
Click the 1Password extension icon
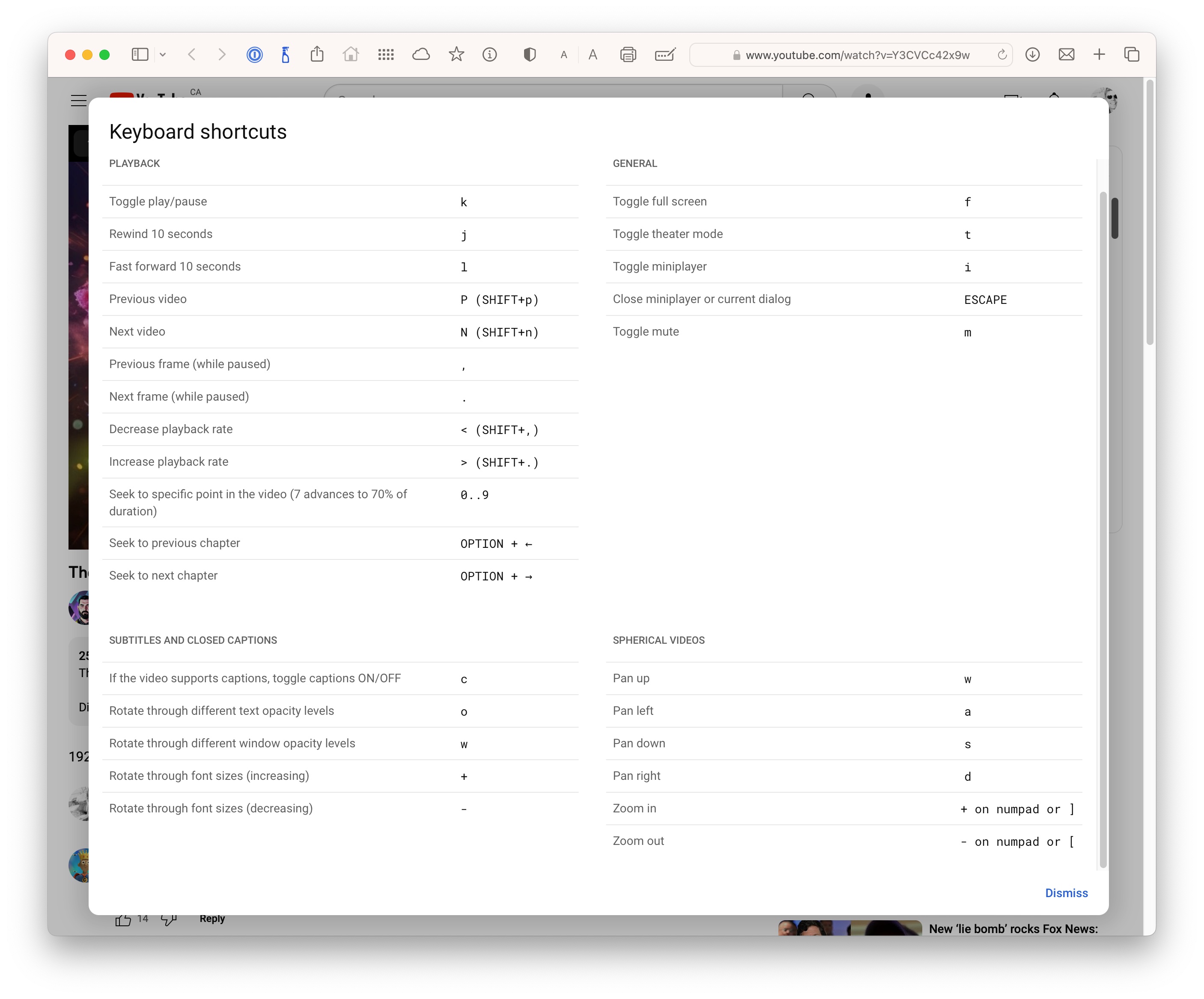click(x=254, y=54)
